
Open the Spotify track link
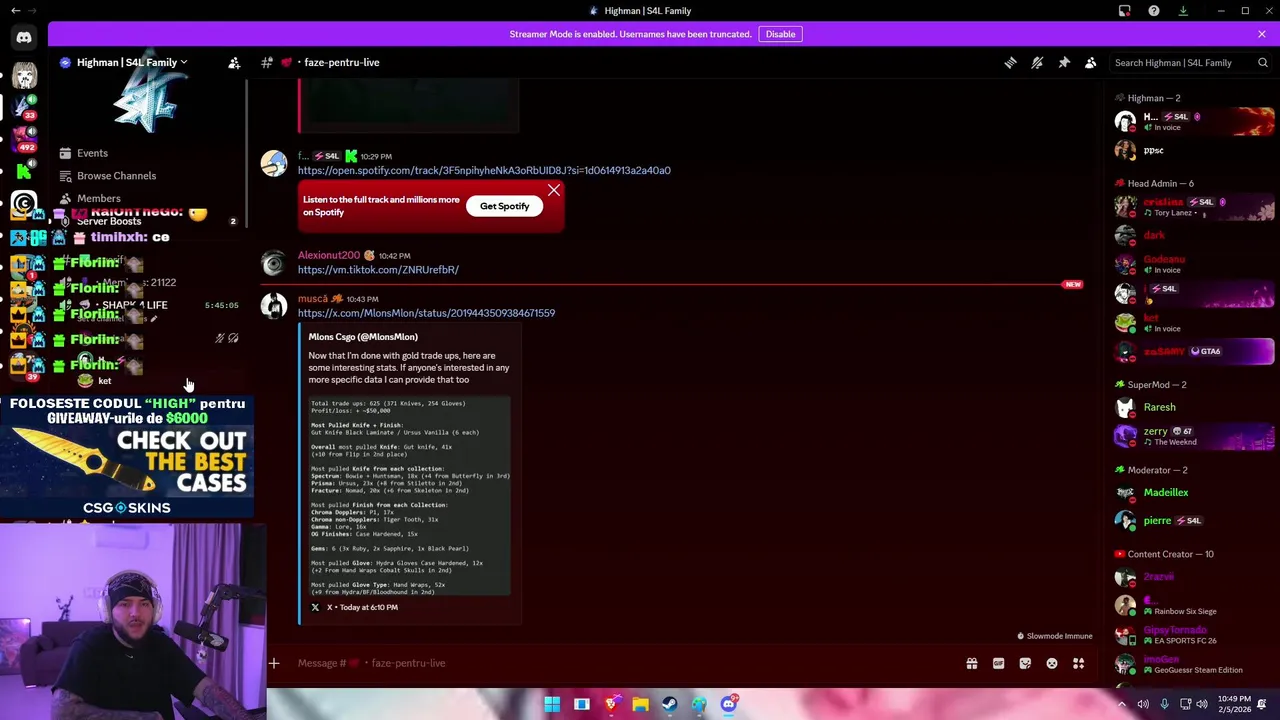[x=484, y=170]
